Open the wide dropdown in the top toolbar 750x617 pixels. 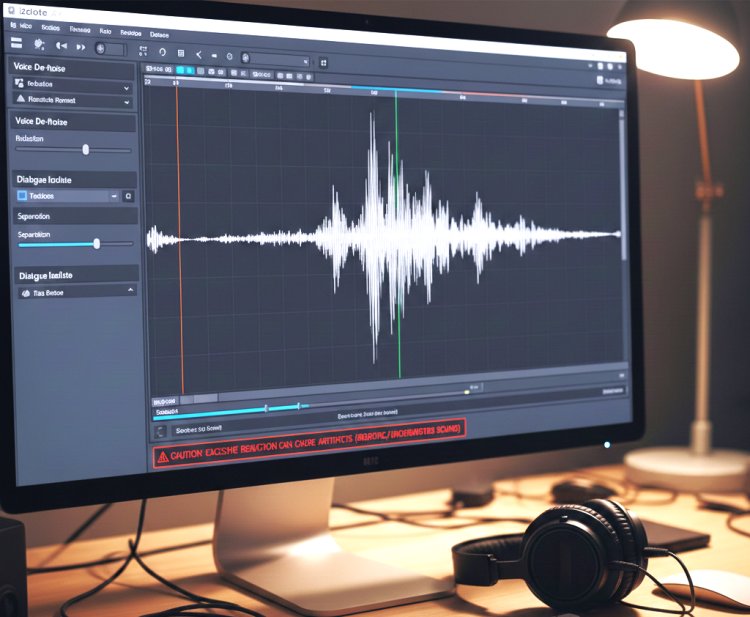click(x=277, y=59)
